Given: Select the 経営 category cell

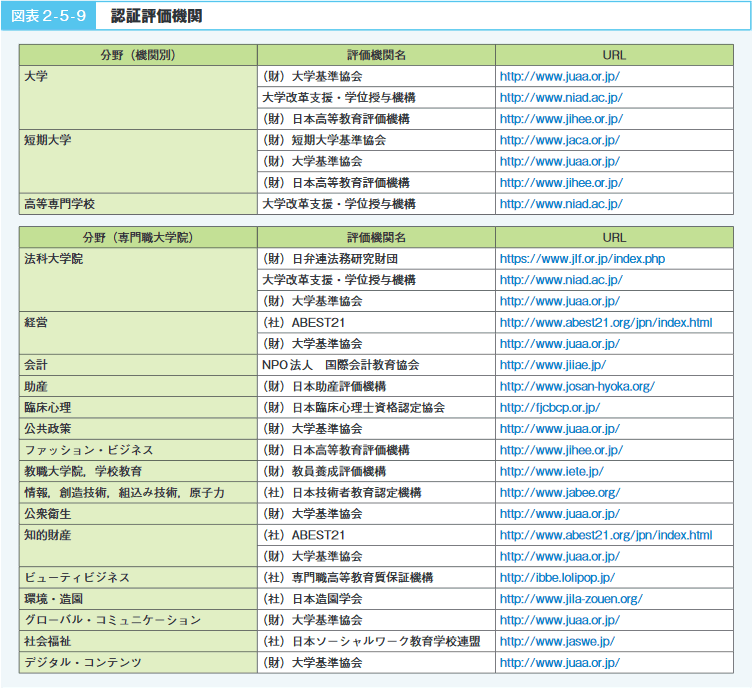Looking at the screenshot, I should [138, 333].
